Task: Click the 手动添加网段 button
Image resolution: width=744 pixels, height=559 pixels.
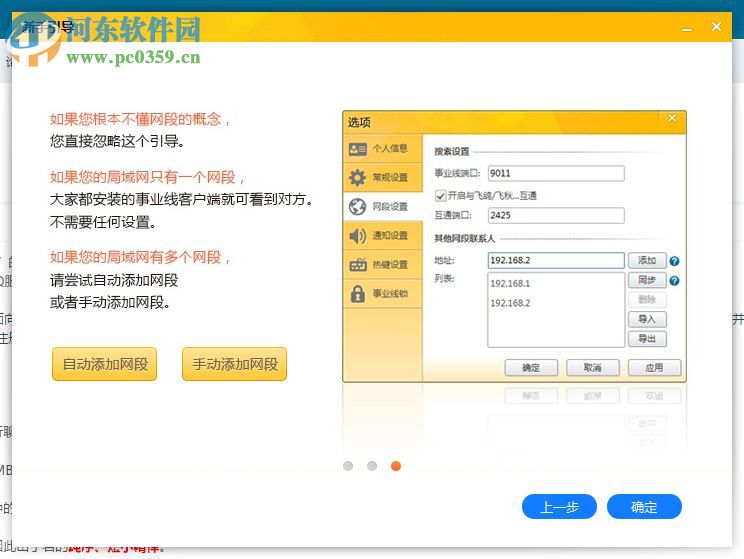Action: tap(234, 364)
